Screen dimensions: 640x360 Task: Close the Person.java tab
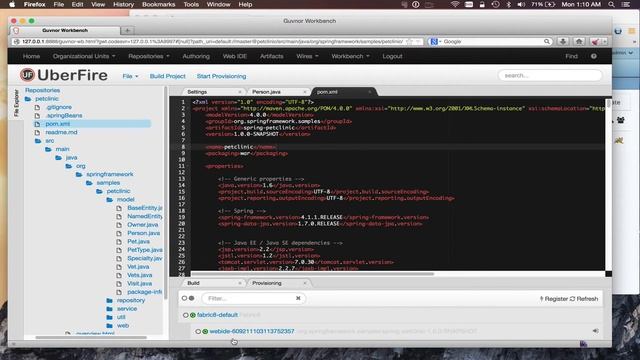[x=305, y=92]
